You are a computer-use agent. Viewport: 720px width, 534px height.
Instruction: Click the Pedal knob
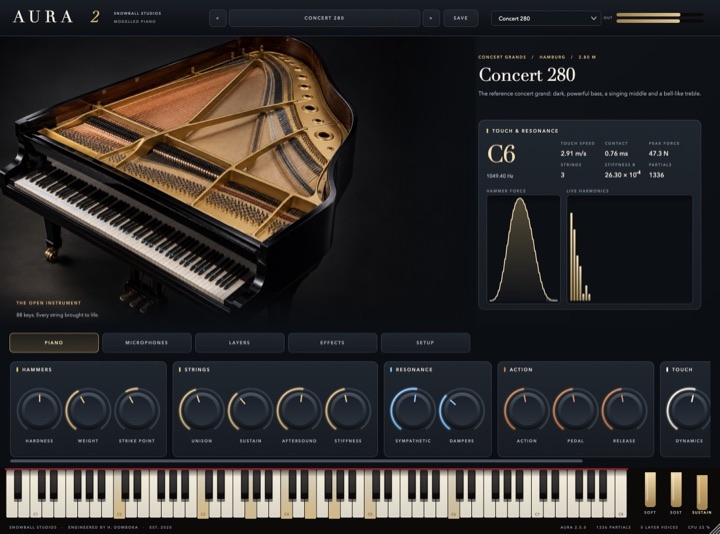[575, 410]
